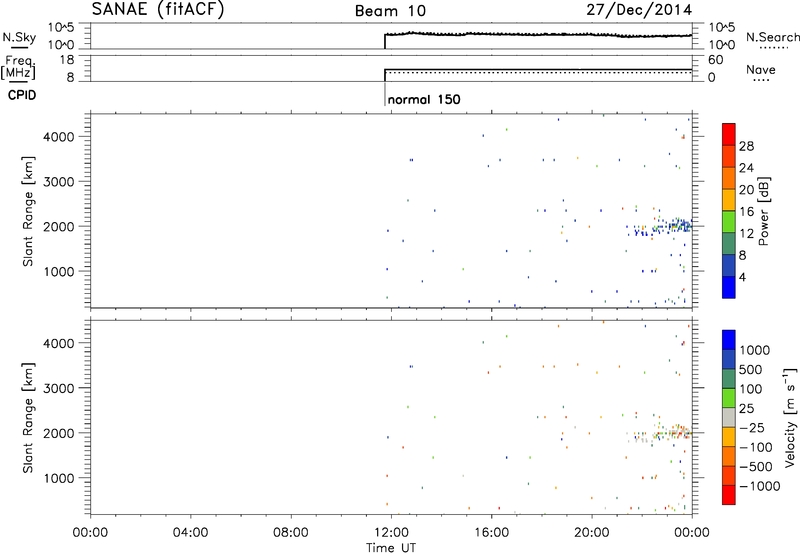Click the 'Power [dB]' color bar title
The image size is (800, 554).
(x=763, y=211)
